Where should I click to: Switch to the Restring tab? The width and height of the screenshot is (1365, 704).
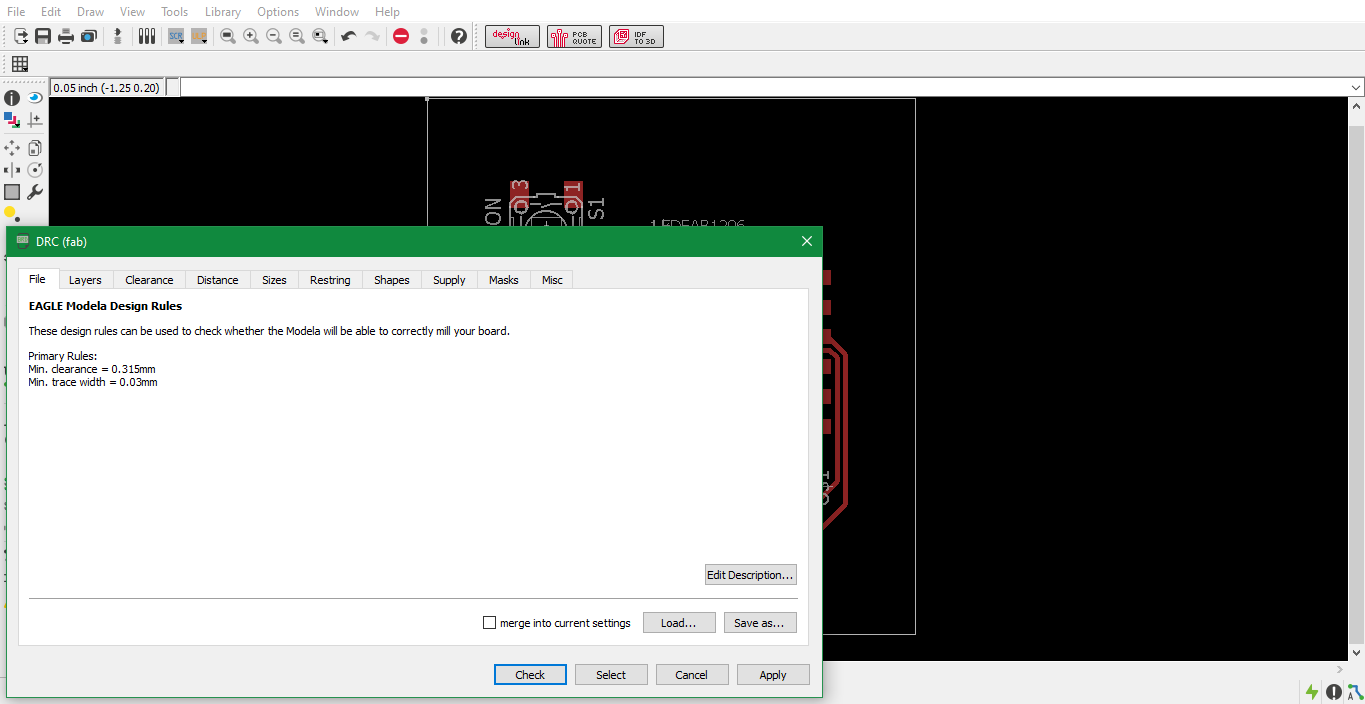(330, 280)
